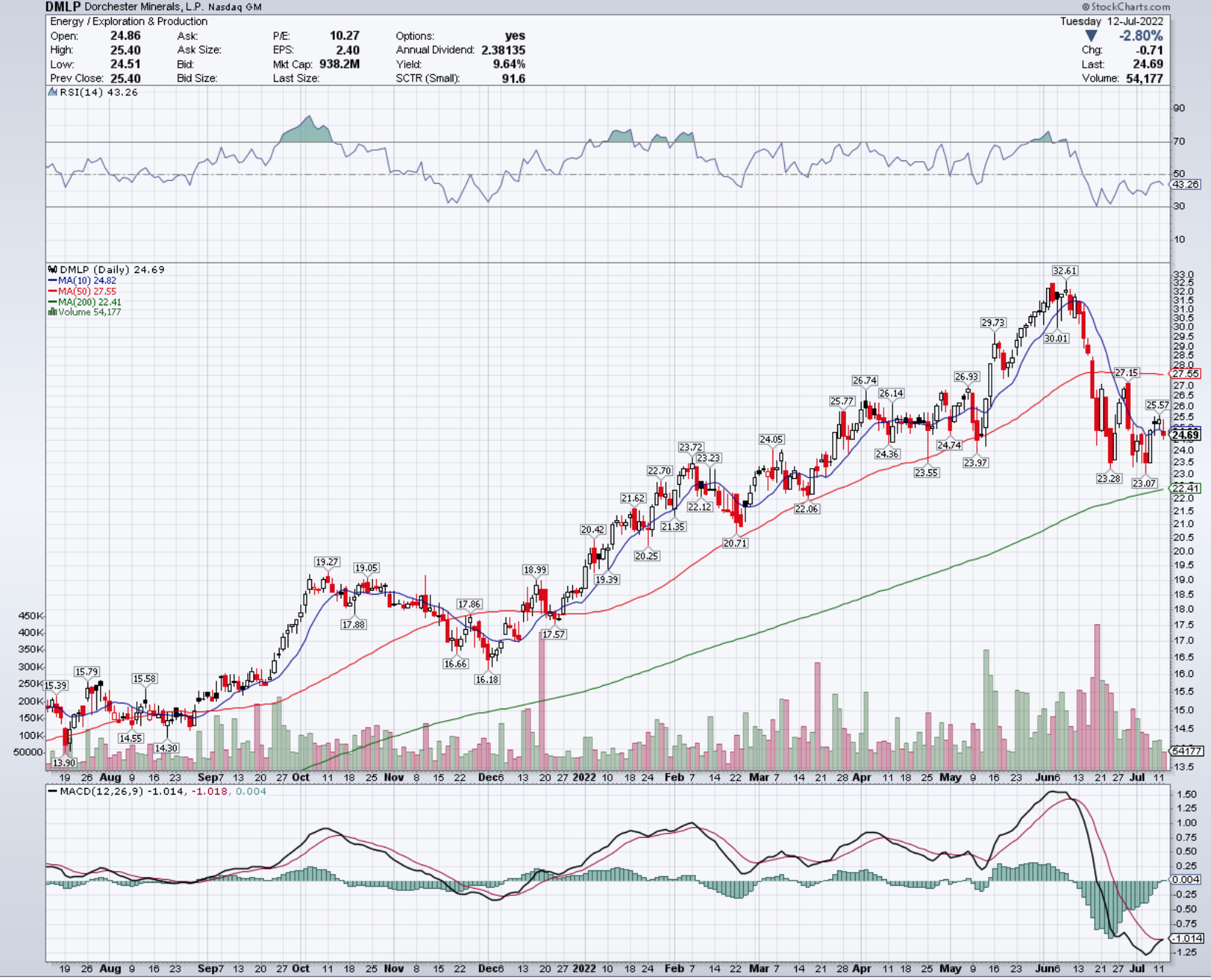Click the 25.57 price annotation

pyautogui.click(x=1157, y=405)
